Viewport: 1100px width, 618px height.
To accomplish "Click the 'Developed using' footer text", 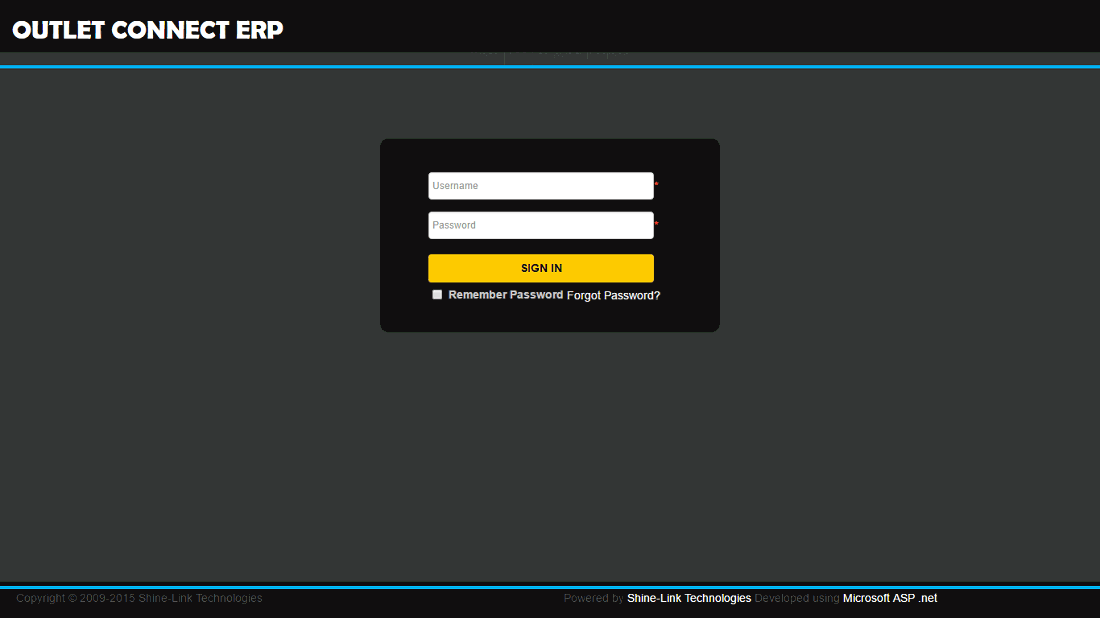I will click(x=797, y=598).
